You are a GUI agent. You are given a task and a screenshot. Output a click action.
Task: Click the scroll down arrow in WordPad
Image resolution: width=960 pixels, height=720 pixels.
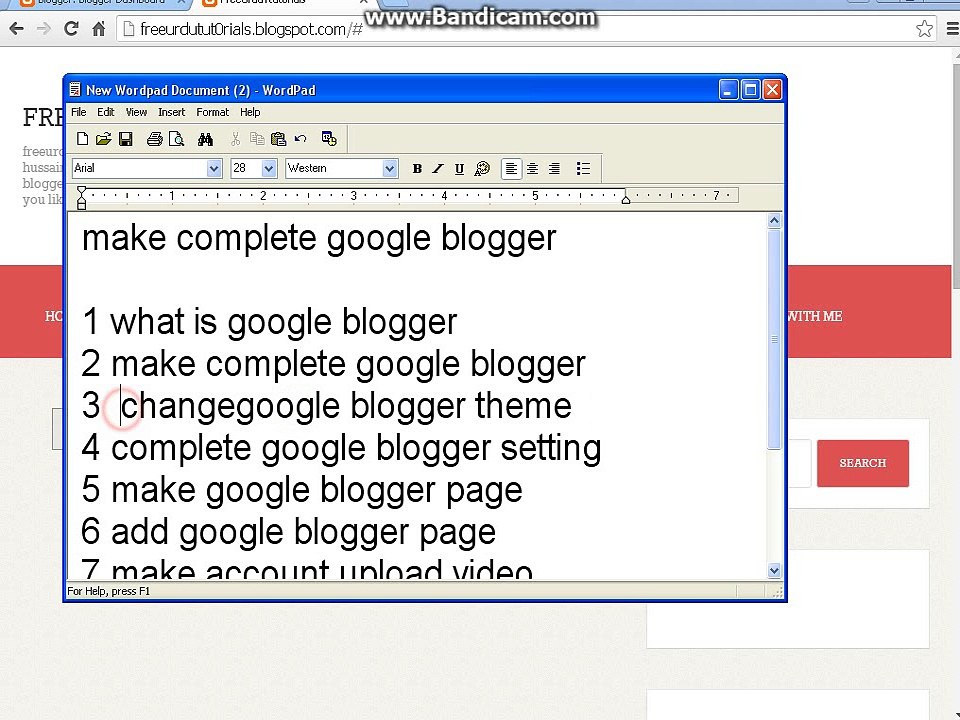click(774, 571)
